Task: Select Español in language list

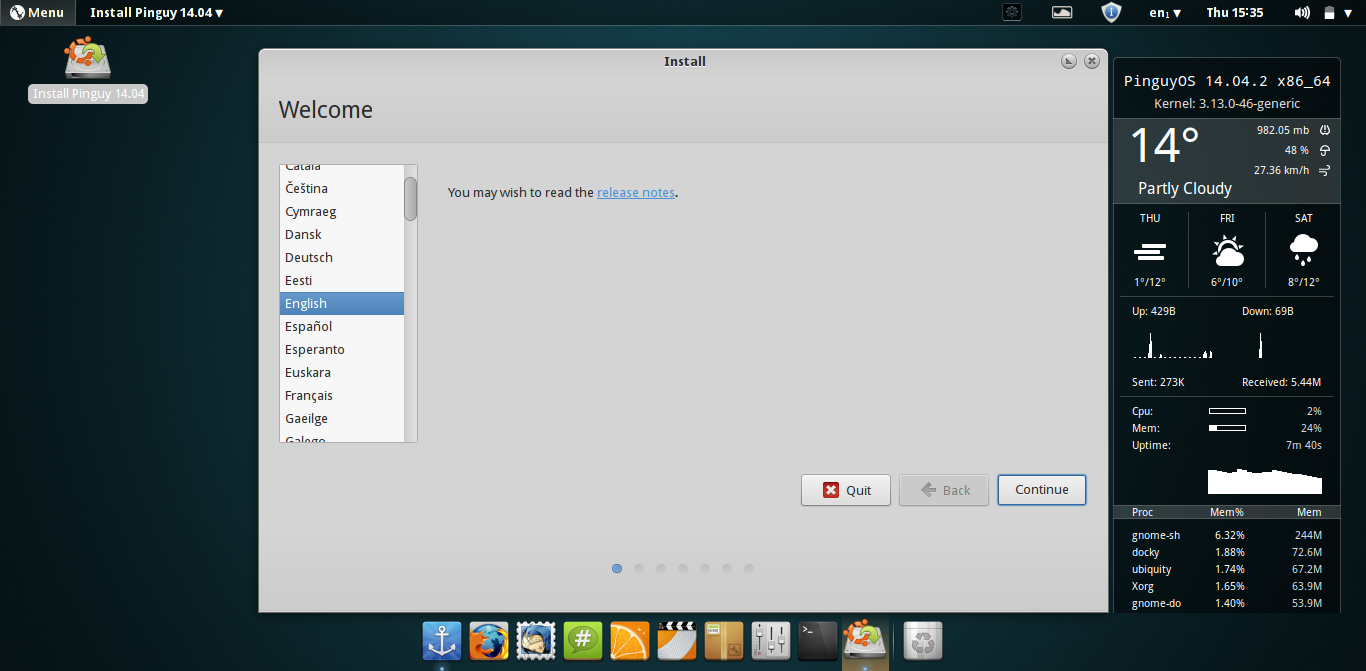Action: tap(342, 326)
